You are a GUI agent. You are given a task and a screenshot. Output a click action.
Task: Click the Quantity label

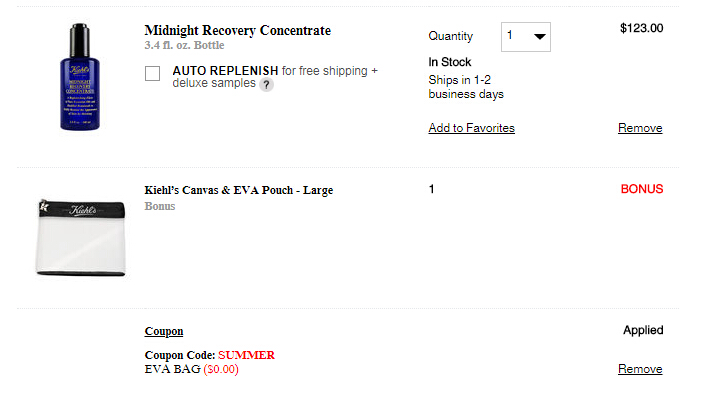click(x=450, y=36)
